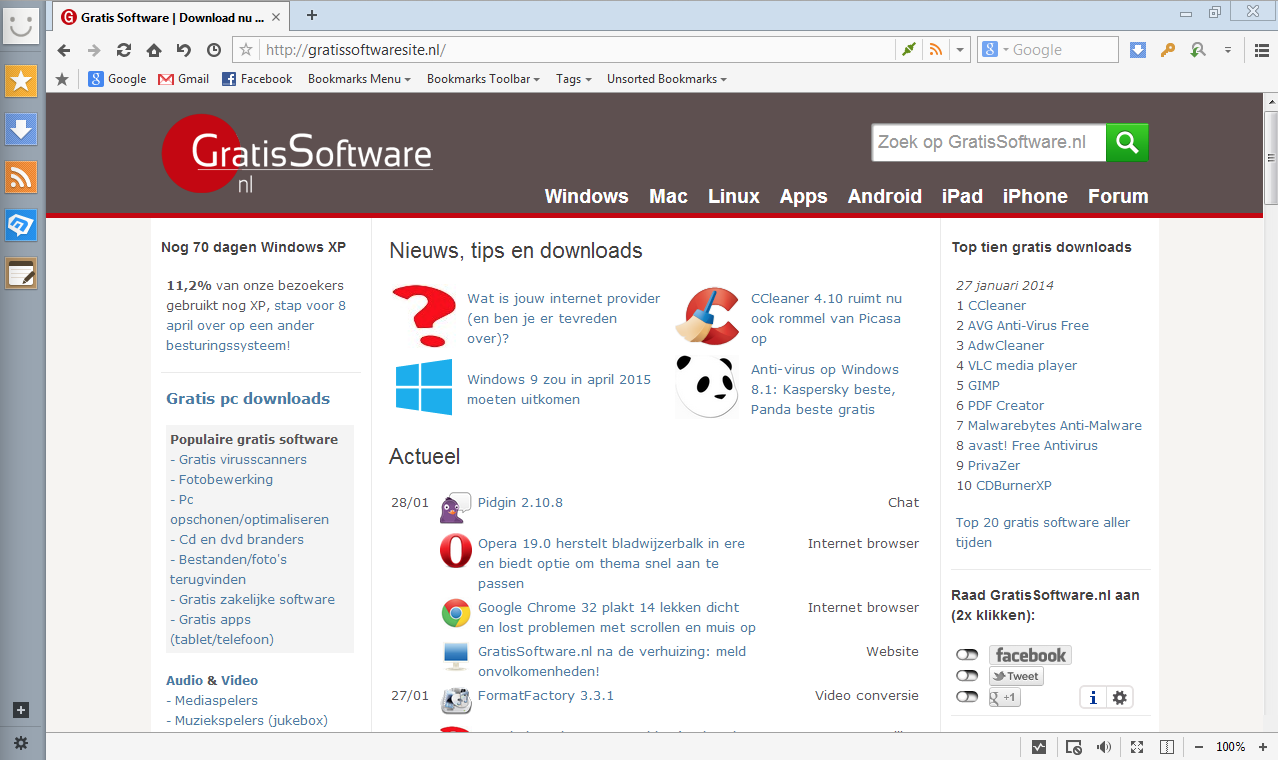Click the undo closed tab icon
Viewport: 1278px width, 760px height.
coord(184,50)
